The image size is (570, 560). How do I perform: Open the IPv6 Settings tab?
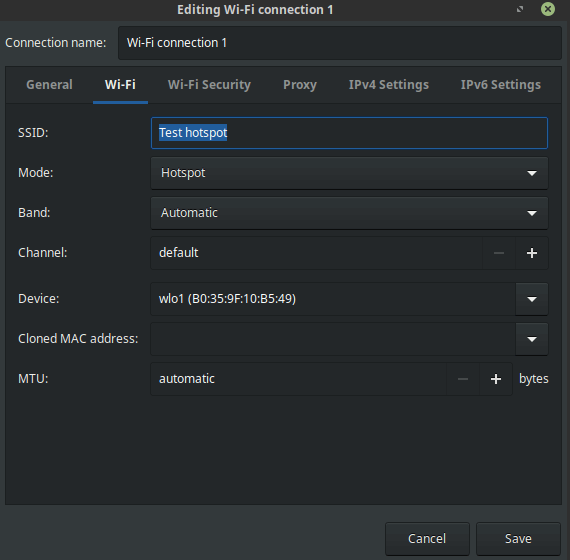tap(501, 85)
